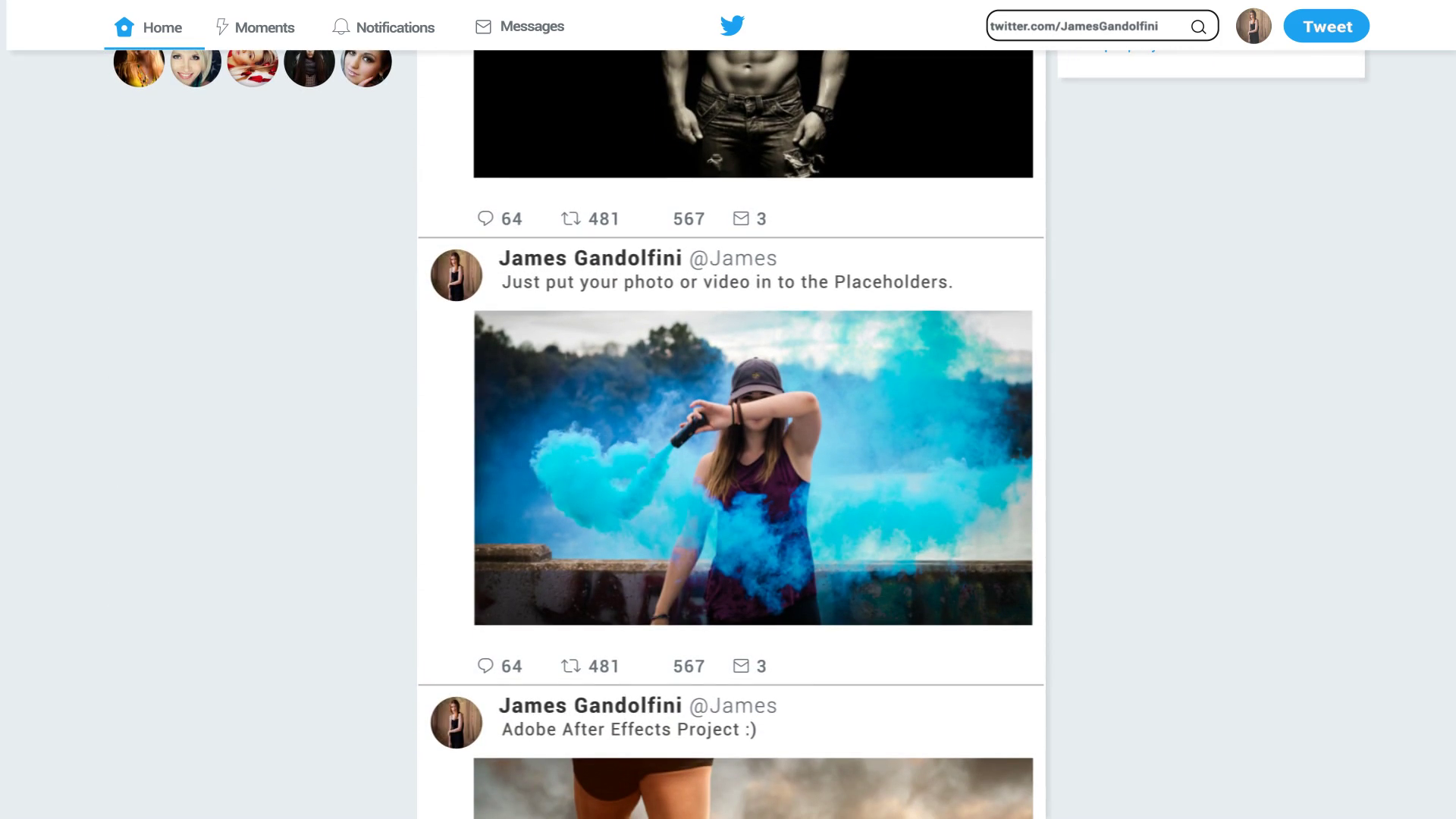The width and height of the screenshot is (1456, 819).
Task: Click the Messages envelope icon
Action: pyautogui.click(x=483, y=27)
